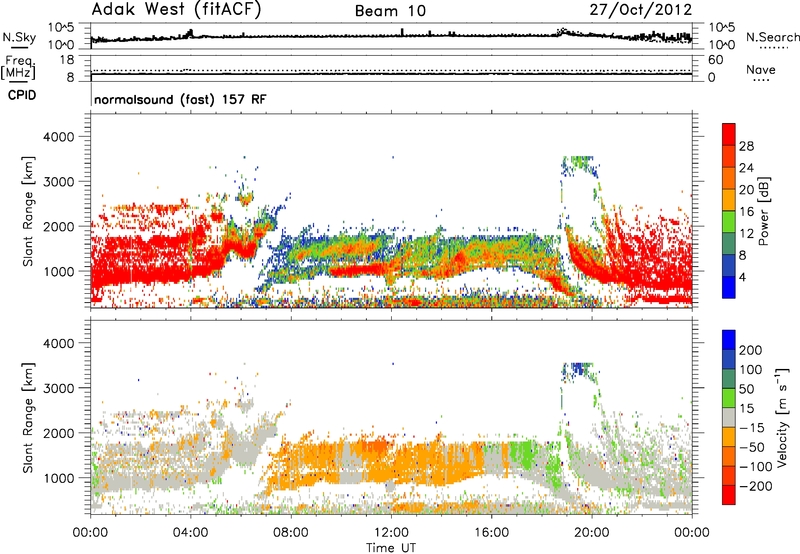Click the 'N.Sky' axis label
The height and width of the screenshot is (554, 800).
pos(19,37)
